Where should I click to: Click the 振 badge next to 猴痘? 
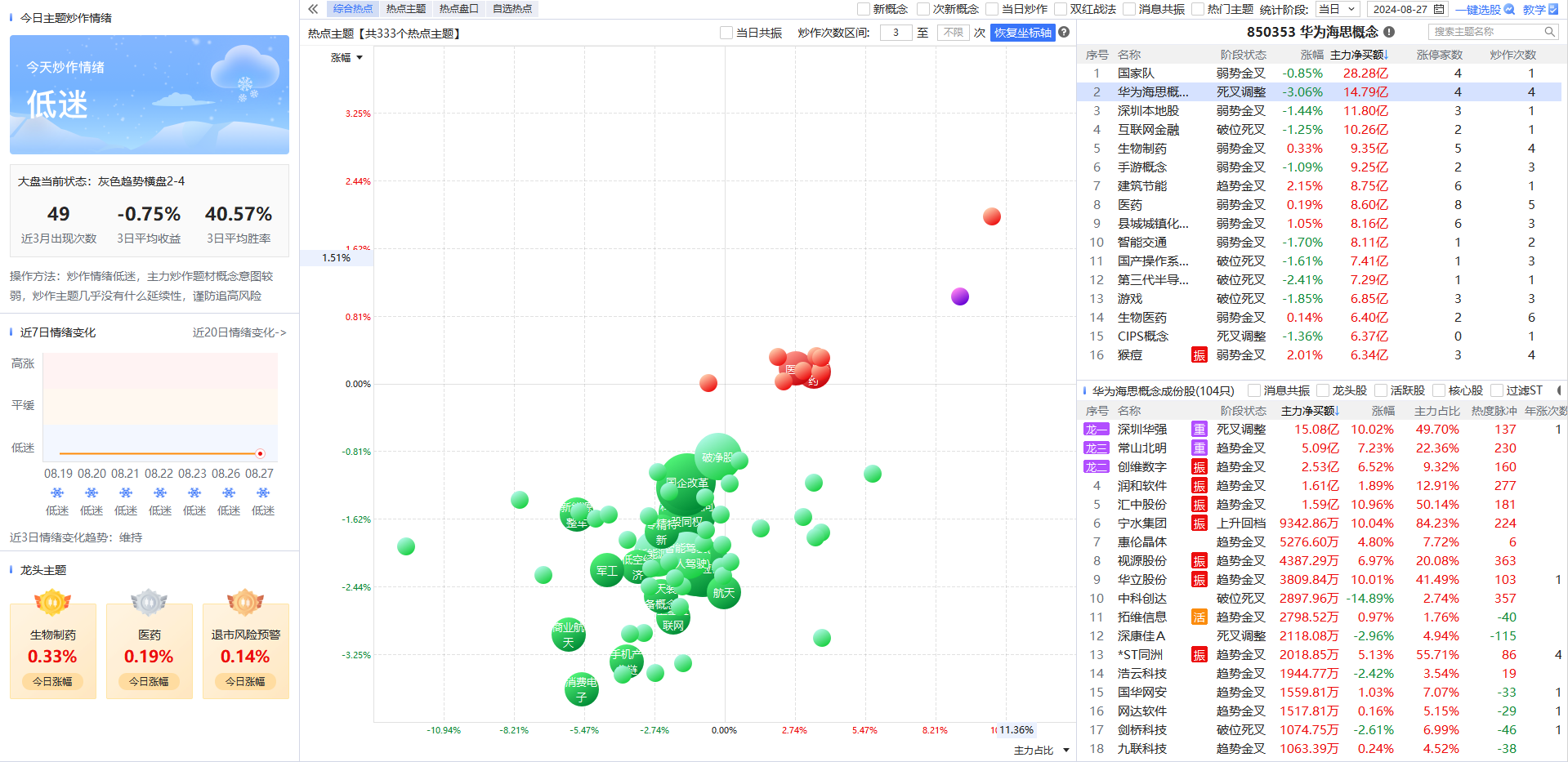[1199, 355]
